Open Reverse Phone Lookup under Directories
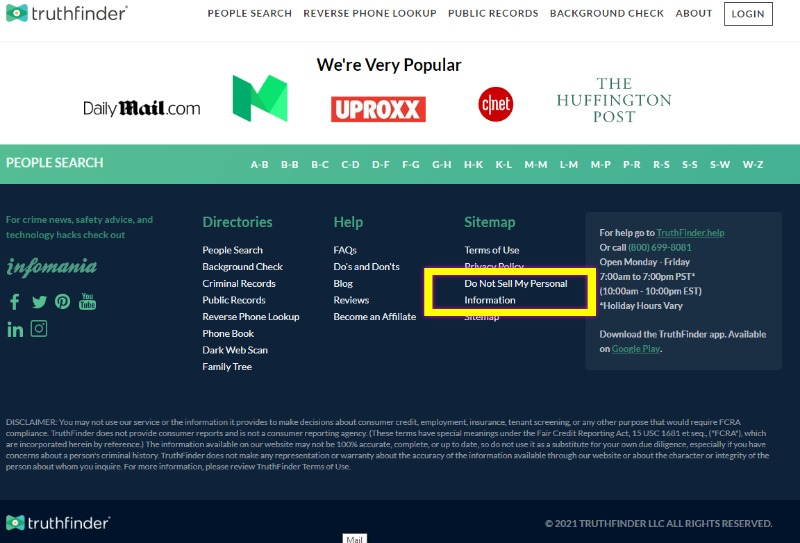This screenshot has width=800, height=543. pos(251,317)
